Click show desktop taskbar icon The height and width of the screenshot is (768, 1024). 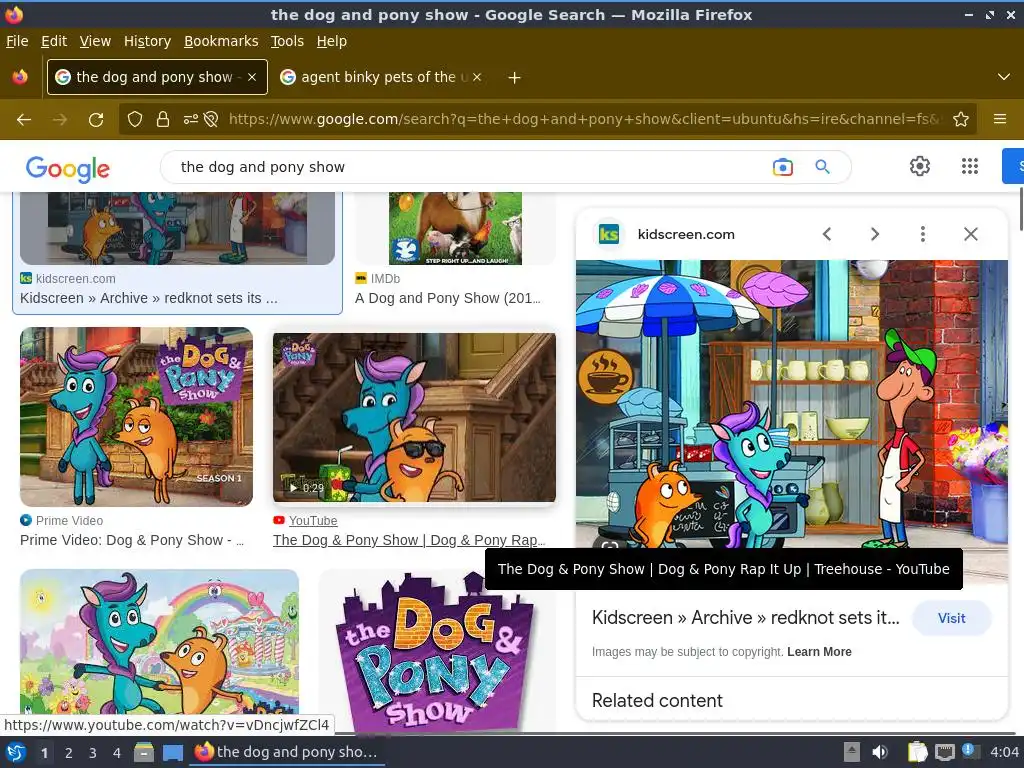click(x=172, y=753)
